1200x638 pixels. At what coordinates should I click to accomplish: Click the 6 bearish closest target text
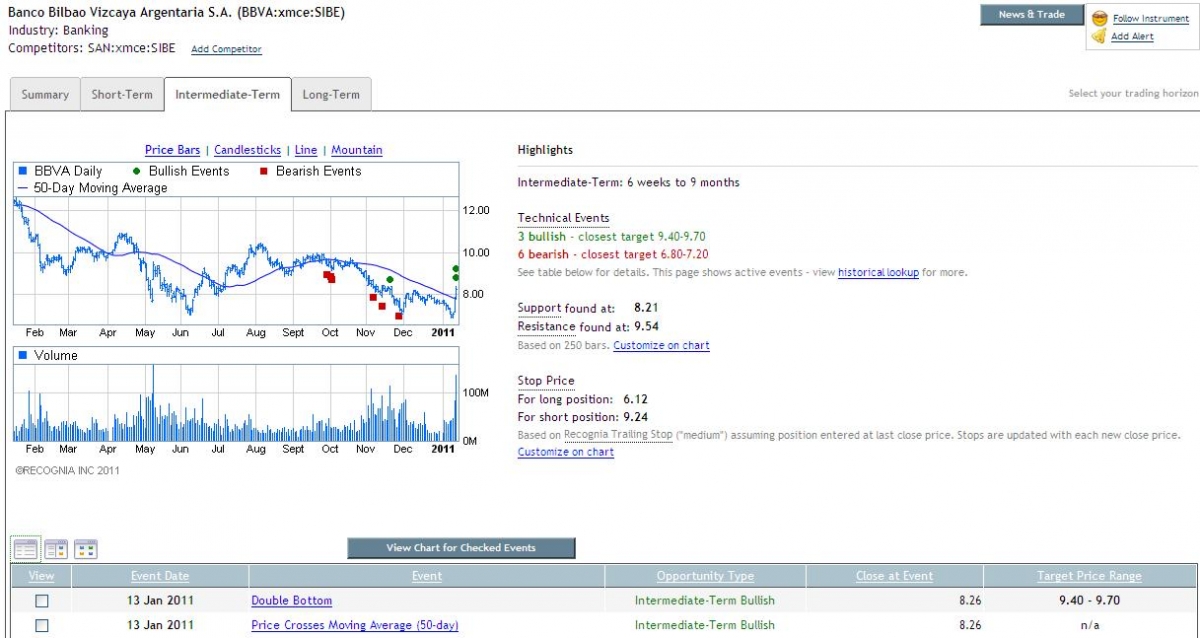click(x=612, y=255)
